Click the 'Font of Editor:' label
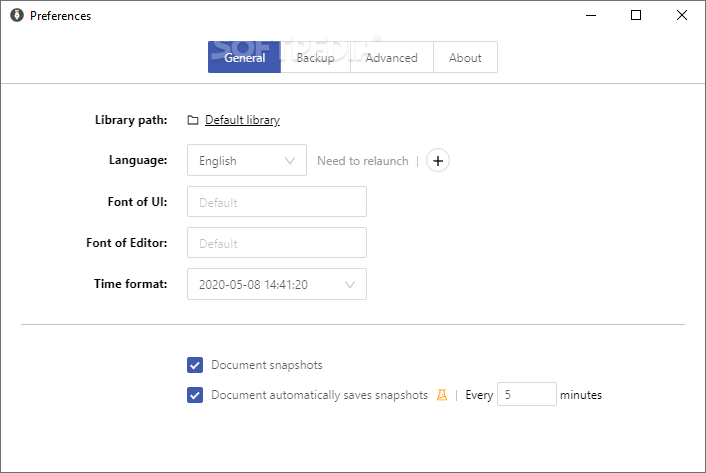The height and width of the screenshot is (473, 706). tap(127, 243)
